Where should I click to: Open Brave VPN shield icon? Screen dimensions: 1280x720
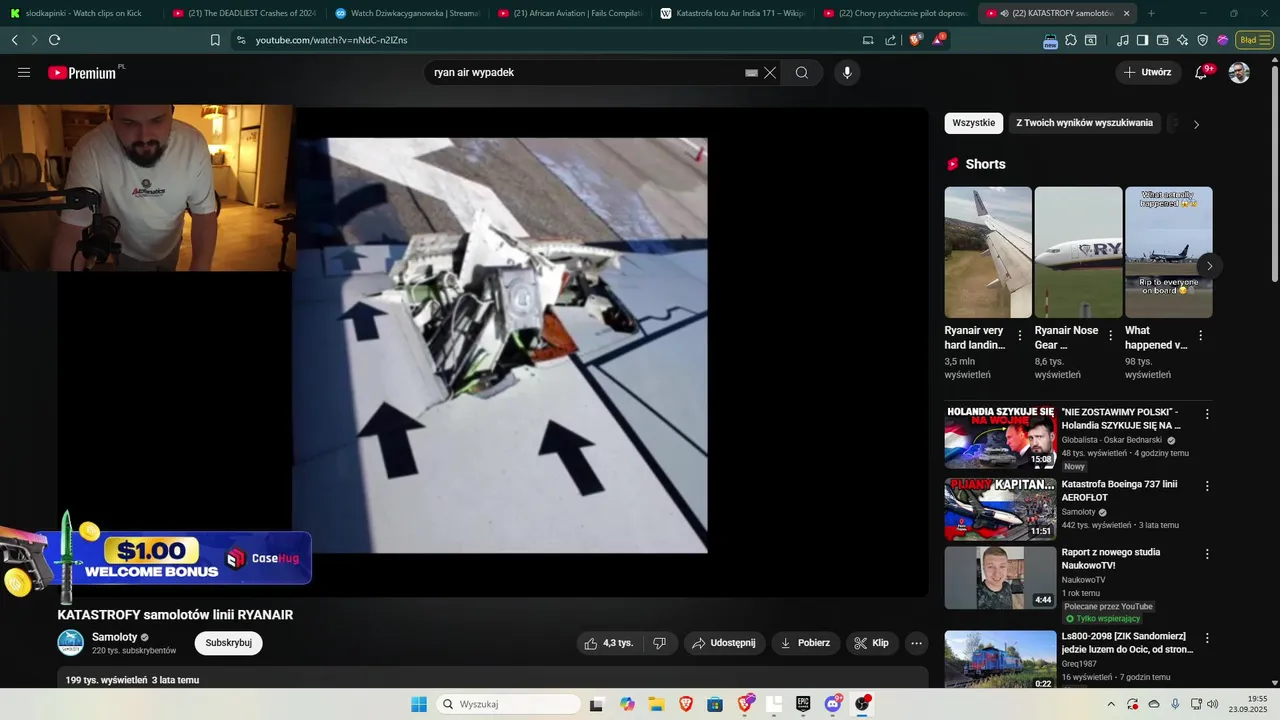point(1202,40)
